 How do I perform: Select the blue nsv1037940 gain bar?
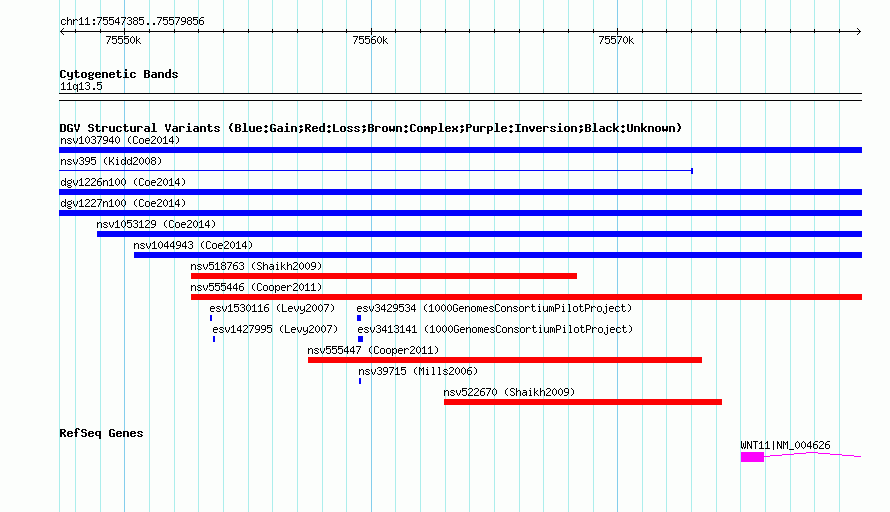tap(460, 150)
